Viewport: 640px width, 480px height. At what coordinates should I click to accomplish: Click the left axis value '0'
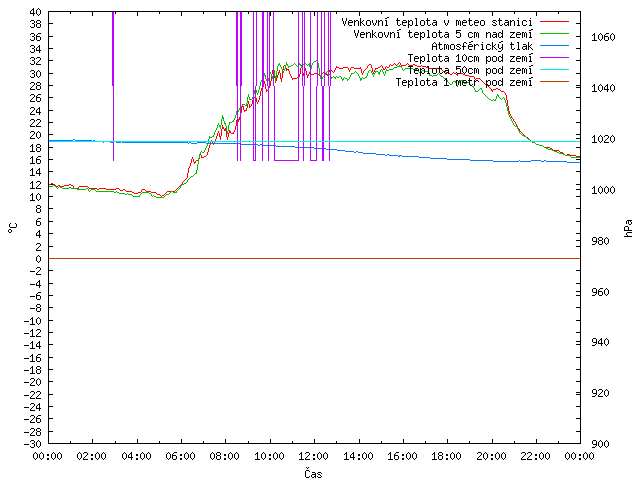point(38,259)
